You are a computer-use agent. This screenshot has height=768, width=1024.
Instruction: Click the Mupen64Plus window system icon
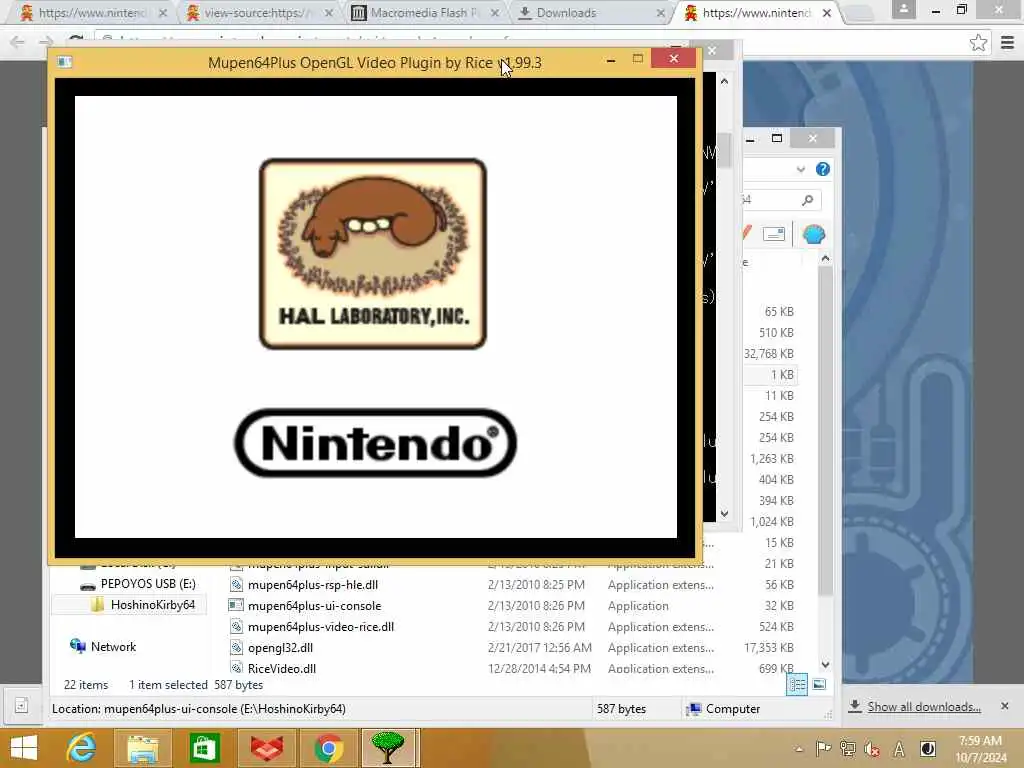(64, 62)
